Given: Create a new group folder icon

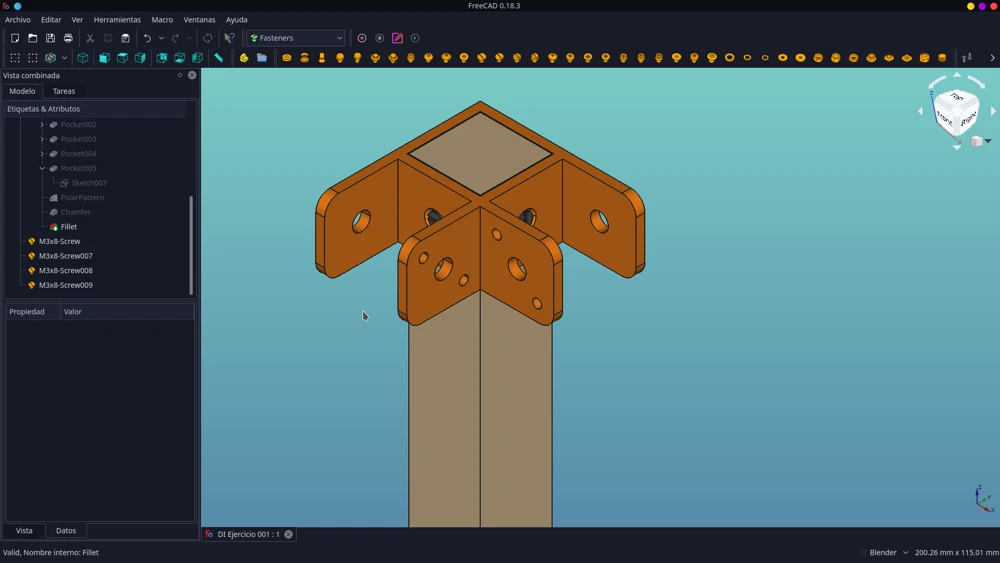Looking at the screenshot, I should click(261, 58).
